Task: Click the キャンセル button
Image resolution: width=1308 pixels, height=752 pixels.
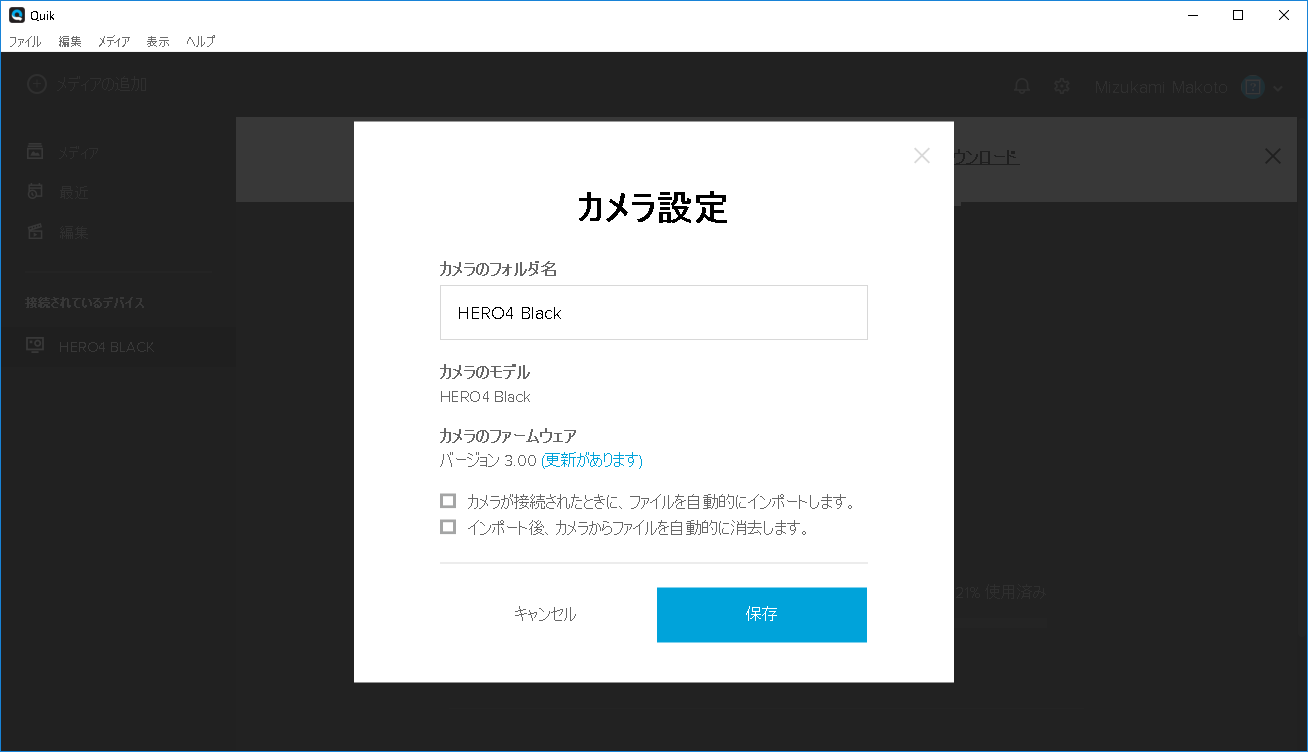Action: point(545,614)
